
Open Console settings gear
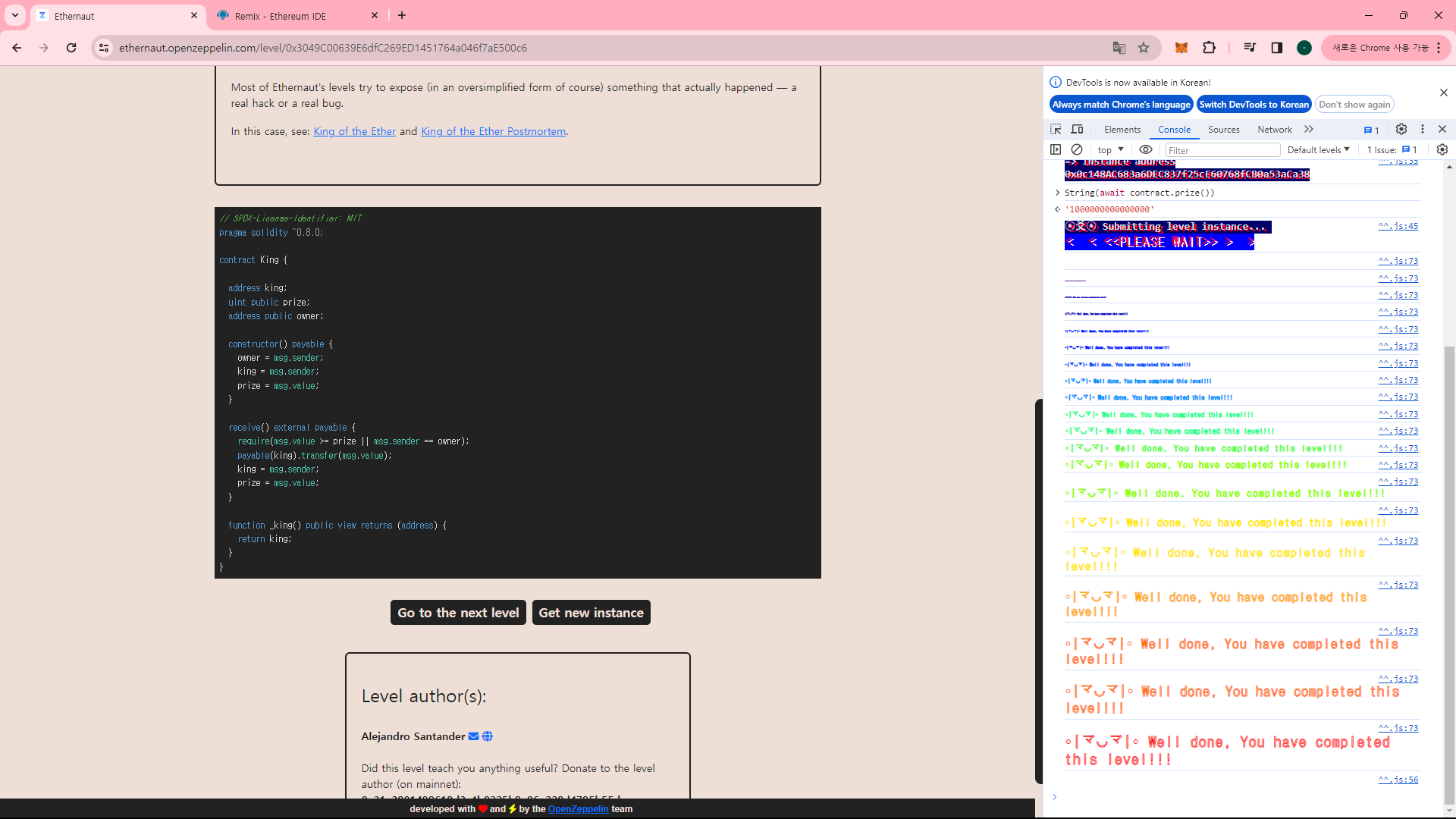(1442, 150)
